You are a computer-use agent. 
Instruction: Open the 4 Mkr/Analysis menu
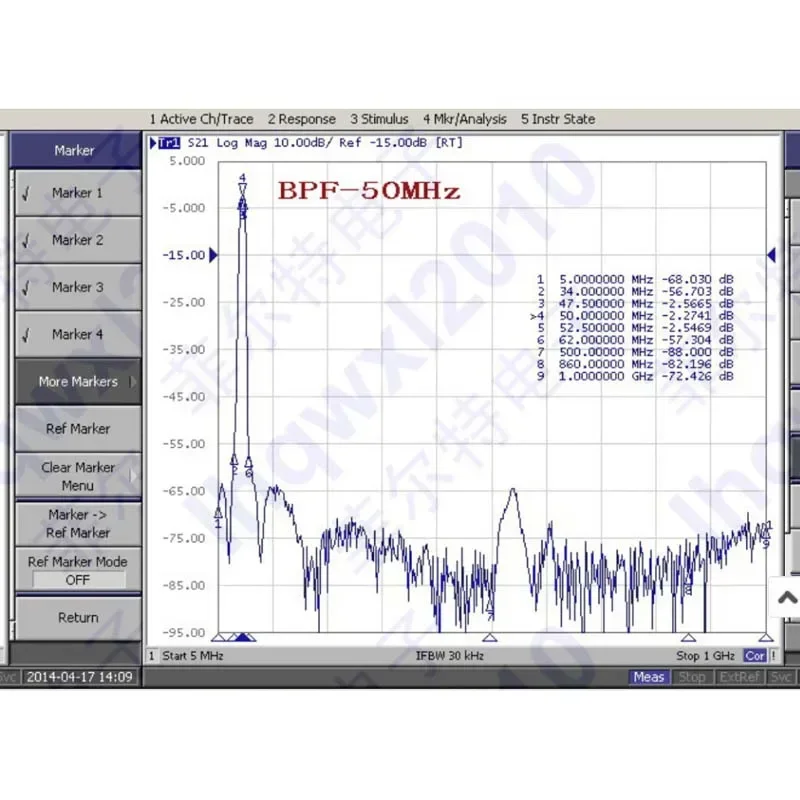point(465,119)
